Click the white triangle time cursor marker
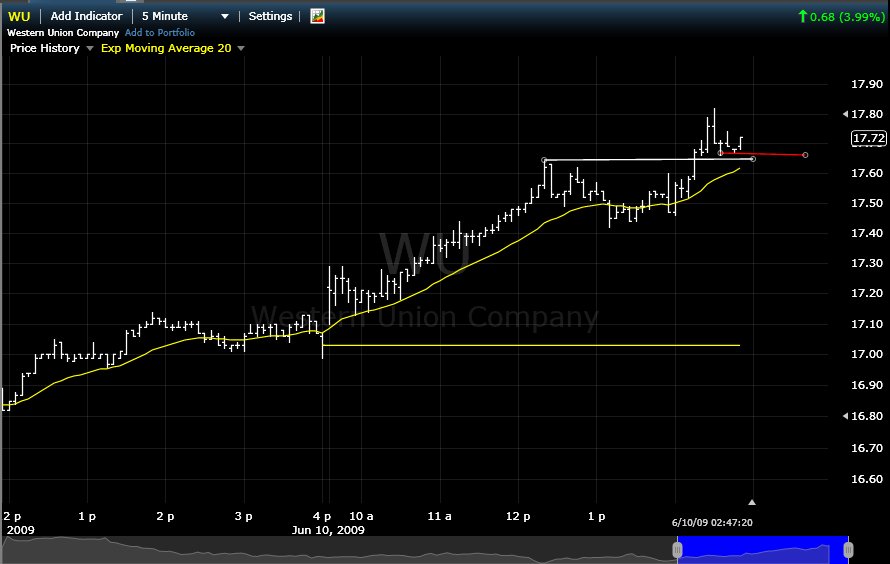 [x=752, y=502]
